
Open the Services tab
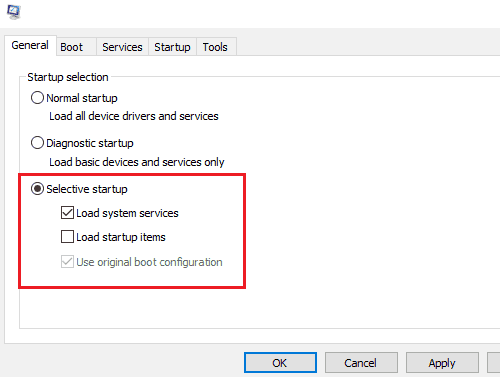pyautogui.click(x=122, y=47)
